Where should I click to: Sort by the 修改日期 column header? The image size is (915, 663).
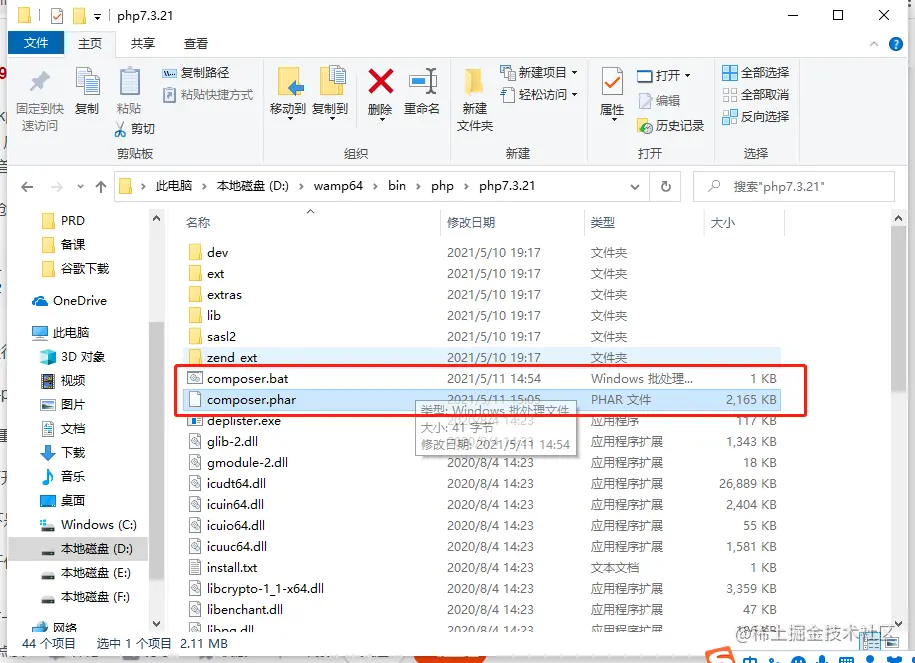click(471, 222)
